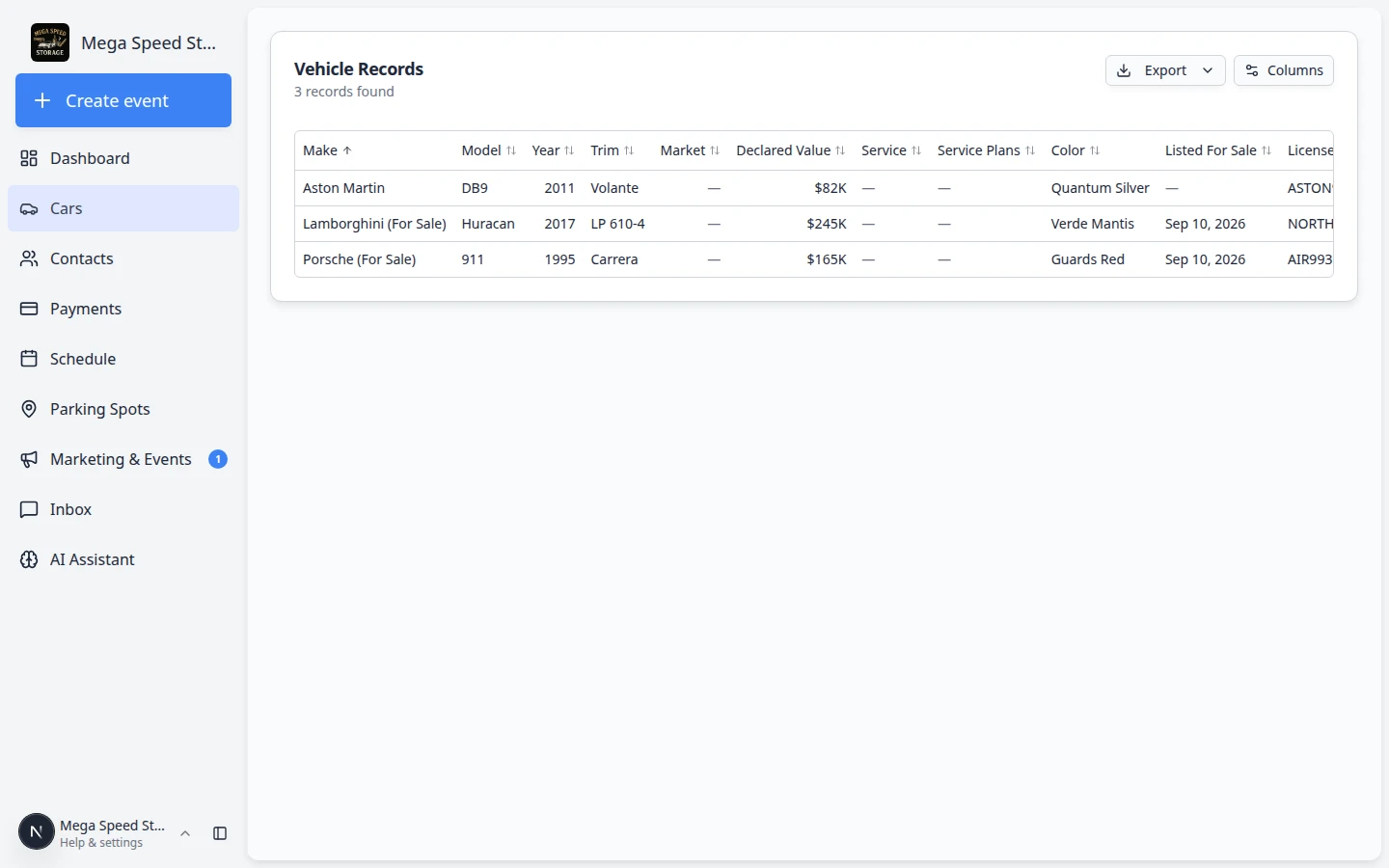Click the Parking Spots pin icon
This screenshot has height=868, width=1389.
pyautogui.click(x=29, y=409)
